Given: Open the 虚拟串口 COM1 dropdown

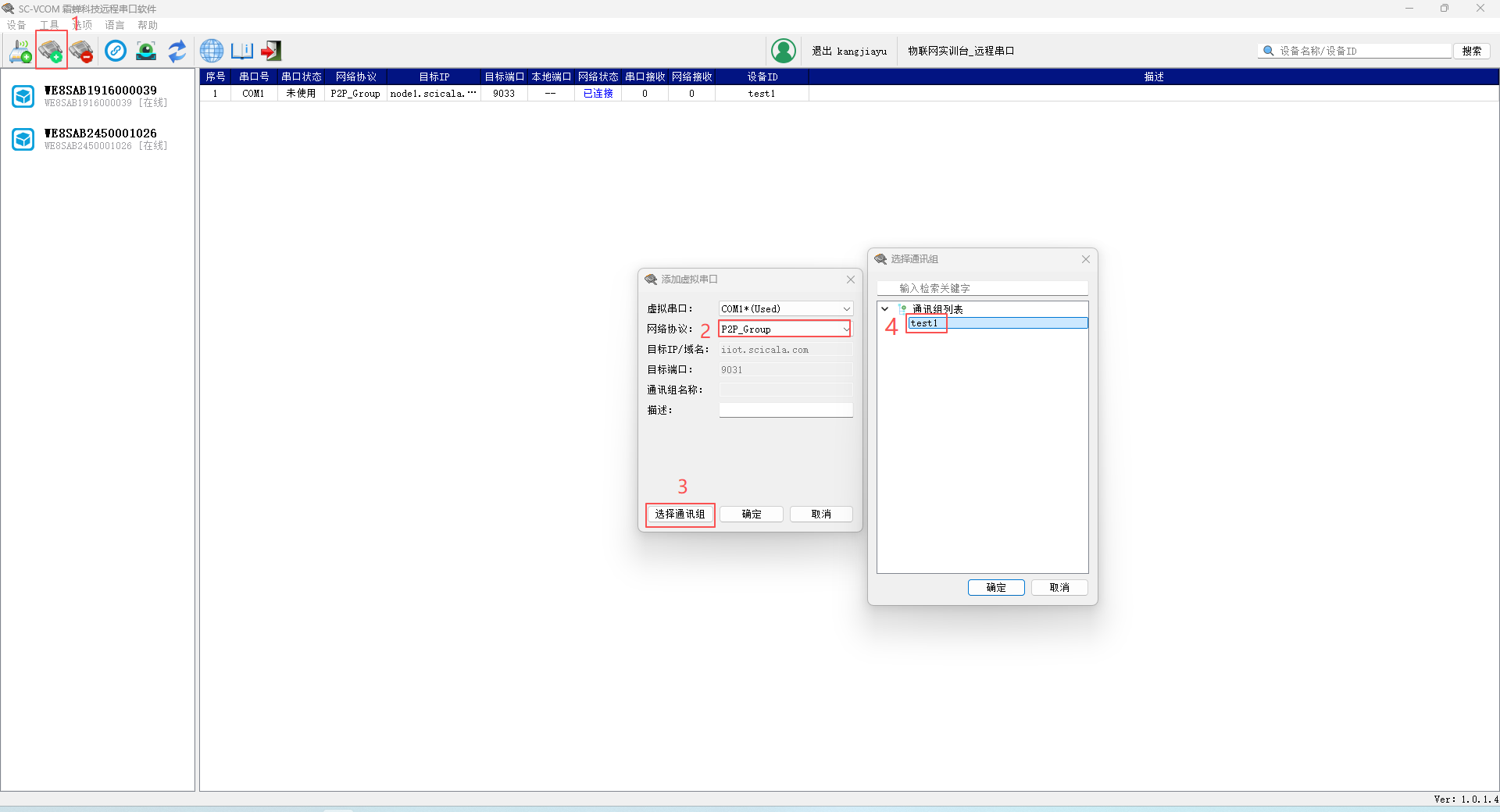Looking at the screenshot, I should coord(785,309).
